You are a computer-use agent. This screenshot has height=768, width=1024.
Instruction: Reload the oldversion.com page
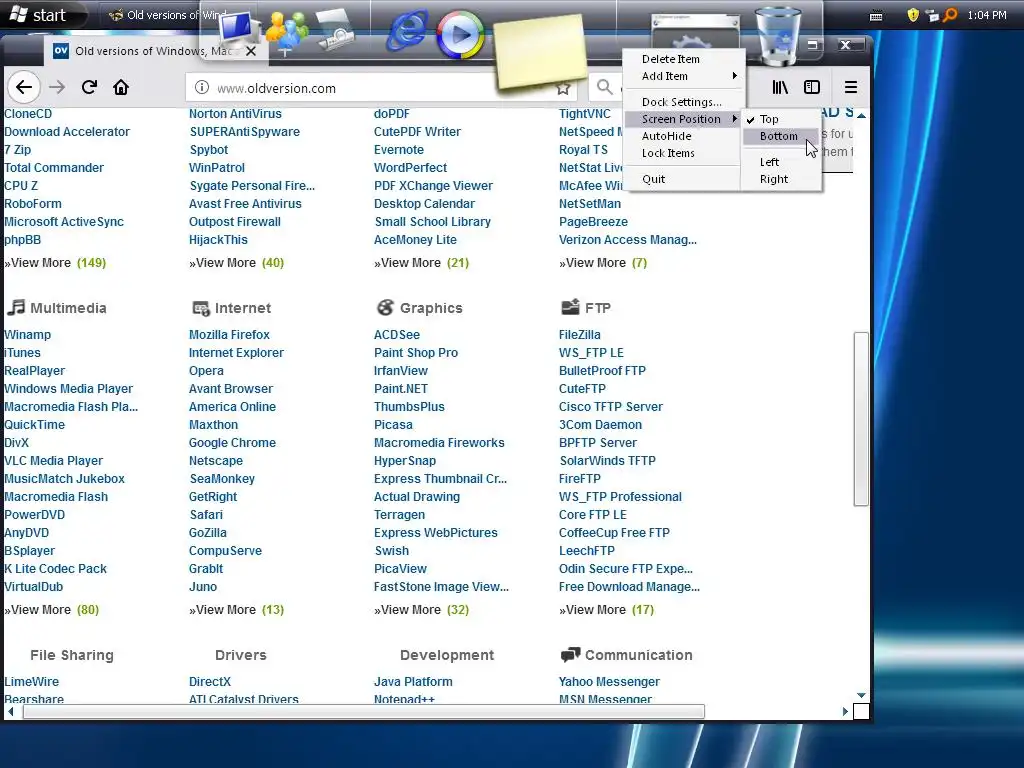pos(89,88)
